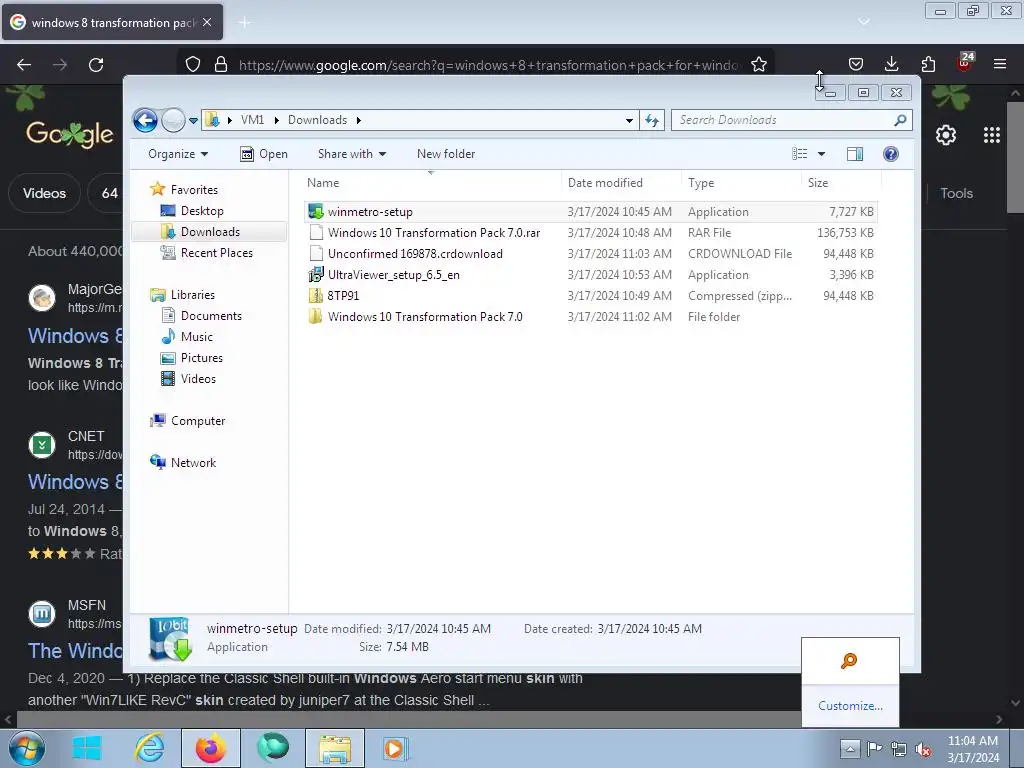Sort files by Type column
The width and height of the screenshot is (1024, 768).
point(741,183)
